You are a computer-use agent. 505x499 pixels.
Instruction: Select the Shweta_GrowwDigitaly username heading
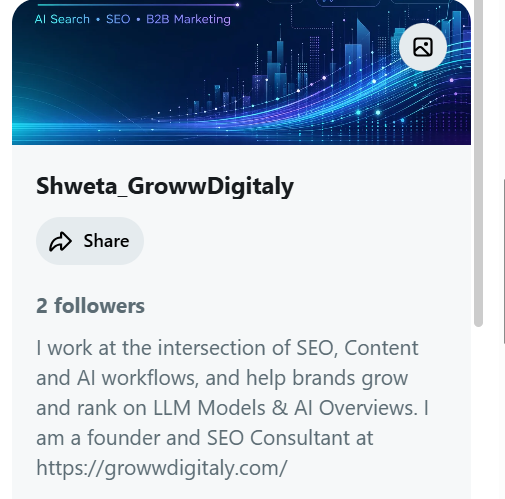pos(165,186)
